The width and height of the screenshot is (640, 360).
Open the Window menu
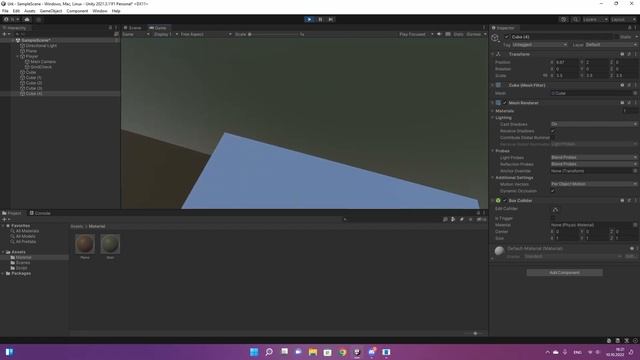(100, 11)
